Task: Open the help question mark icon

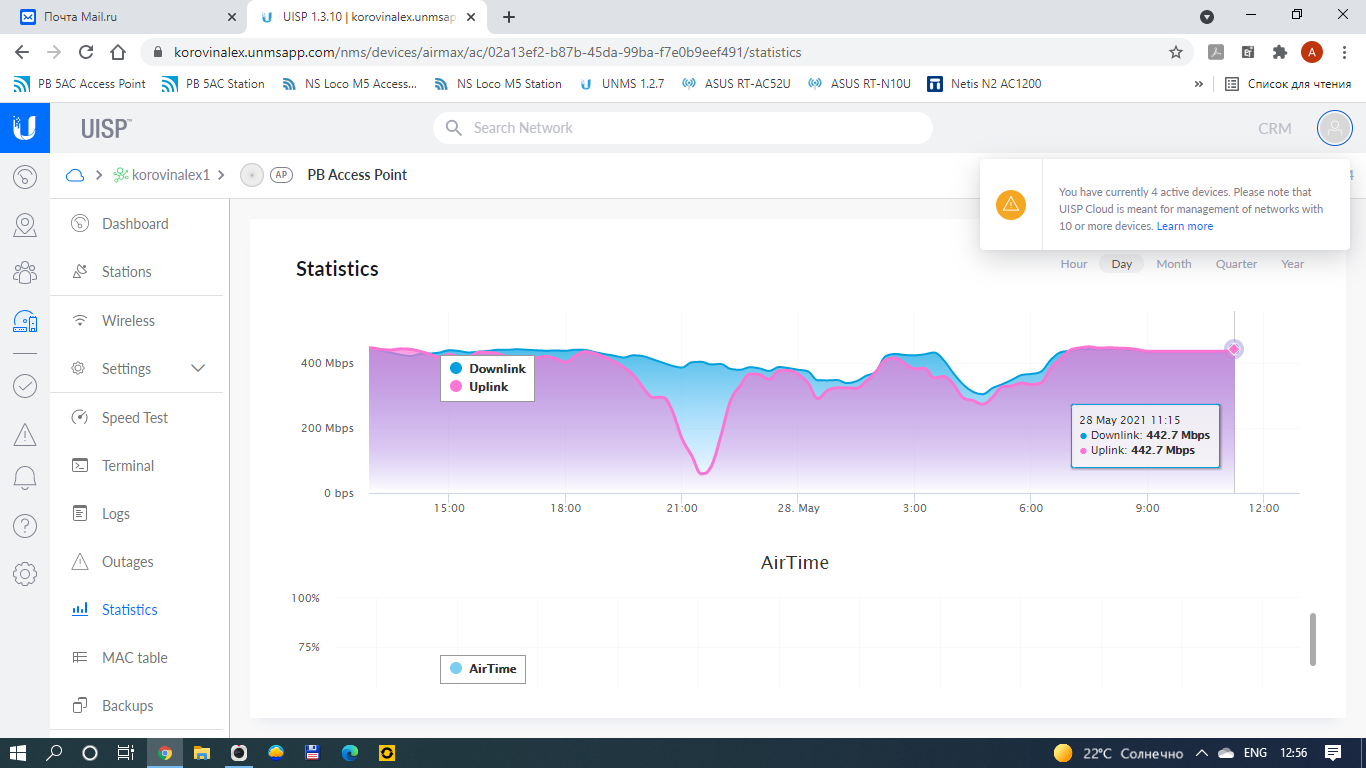Action: pyautogui.click(x=25, y=526)
